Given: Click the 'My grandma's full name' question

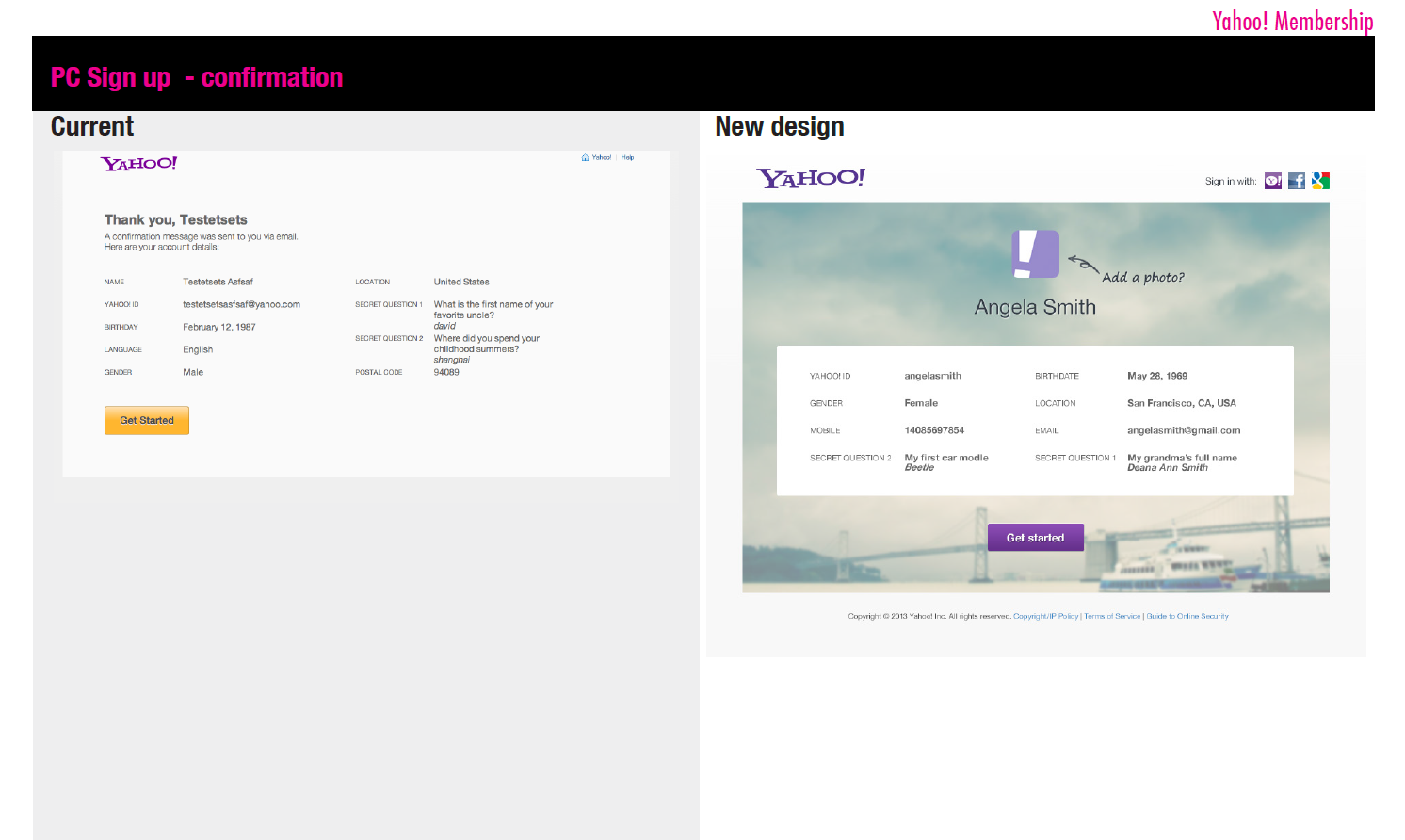Looking at the screenshot, I should click(1183, 458).
